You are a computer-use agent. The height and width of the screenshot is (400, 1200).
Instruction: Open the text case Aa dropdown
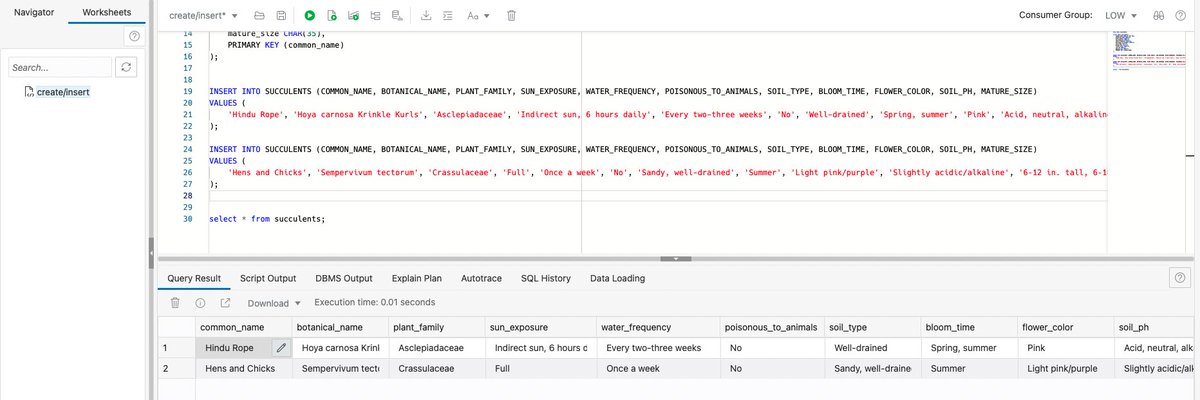click(x=478, y=16)
